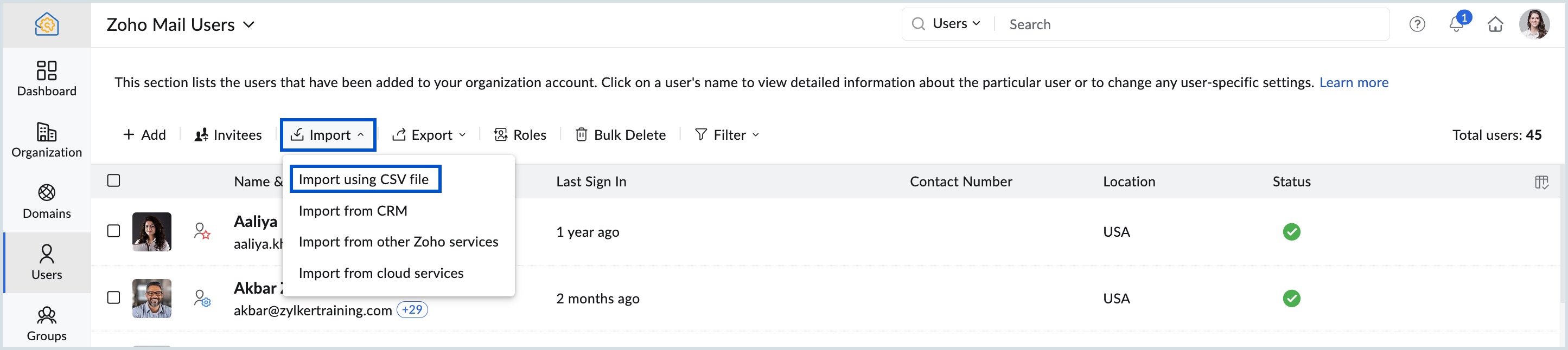Choose Import from other Zoho services
This screenshot has width=1568, height=350.
(399, 242)
